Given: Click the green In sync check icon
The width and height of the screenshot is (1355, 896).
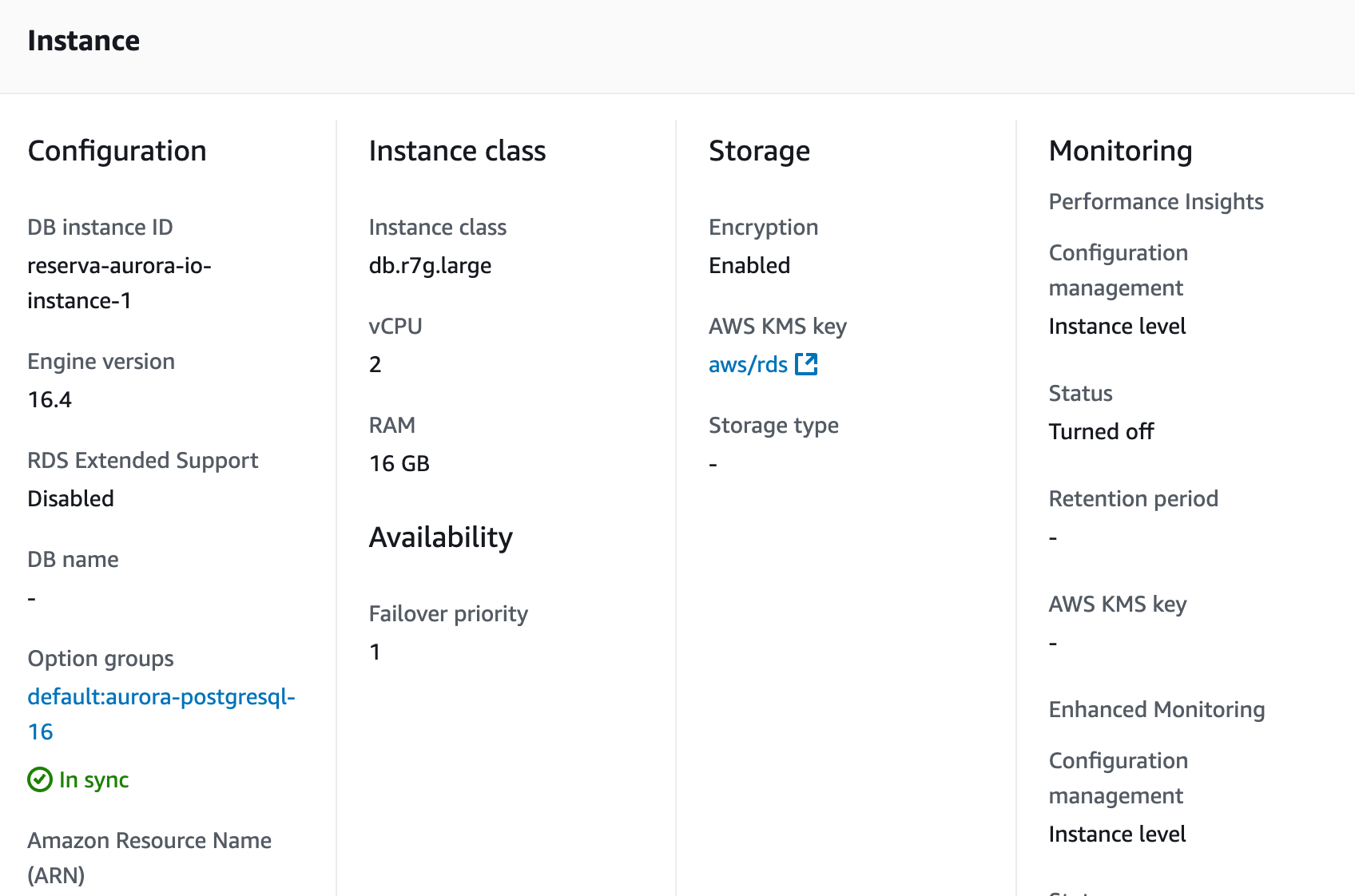Looking at the screenshot, I should (x=40, y=779).
